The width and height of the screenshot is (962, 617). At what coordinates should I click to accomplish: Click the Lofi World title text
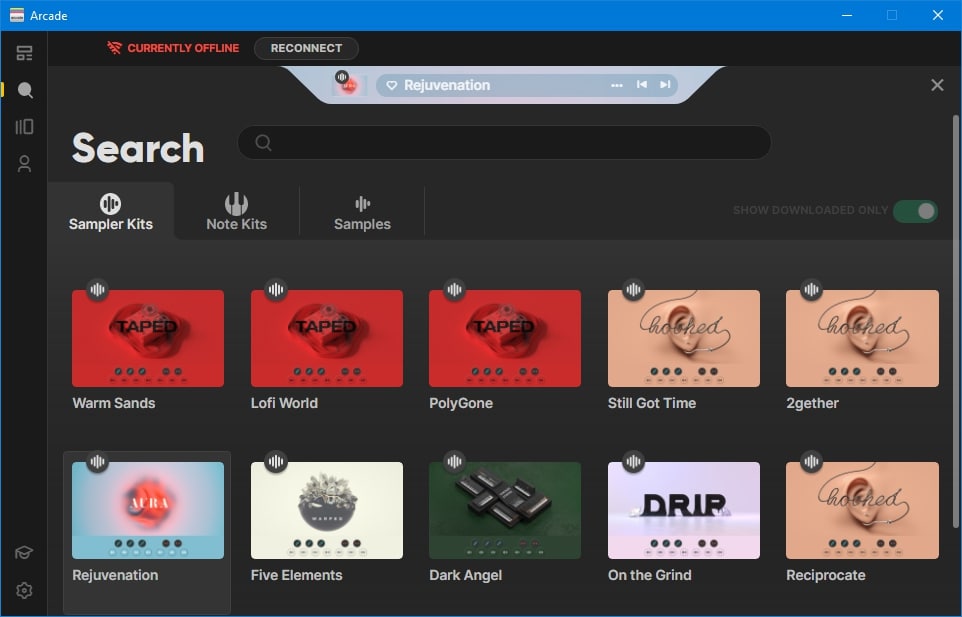284,403
